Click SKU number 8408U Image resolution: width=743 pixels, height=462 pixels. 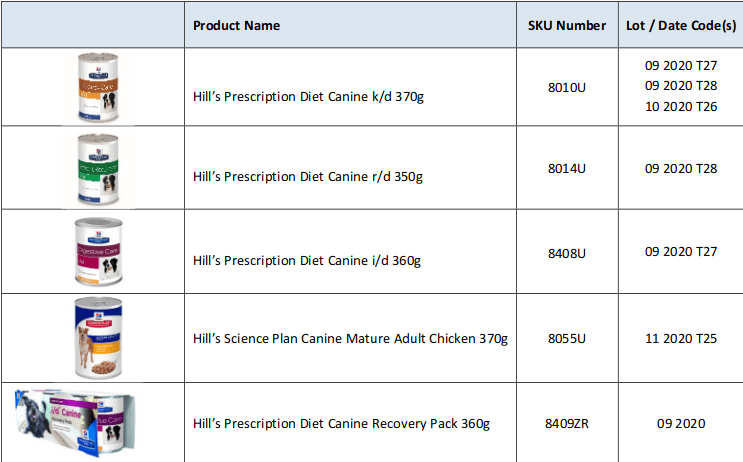(567, 253)
